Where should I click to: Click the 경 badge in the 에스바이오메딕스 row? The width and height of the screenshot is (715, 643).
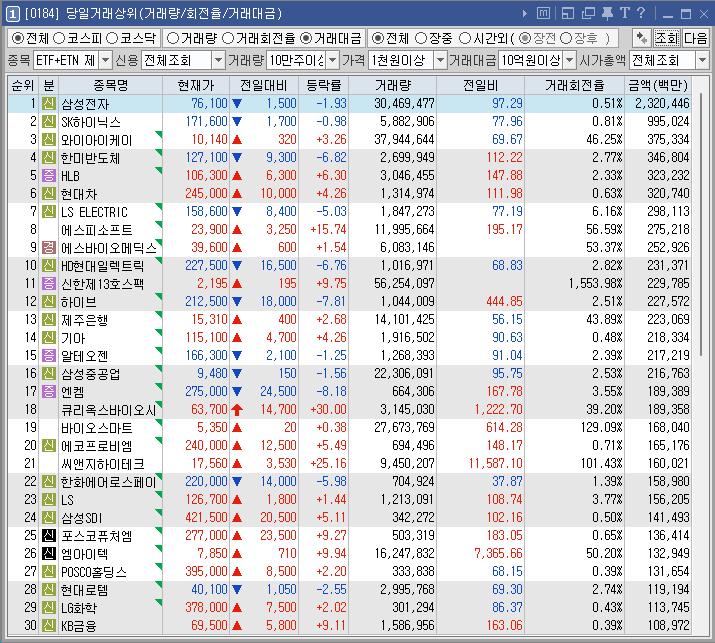(49, 248)
